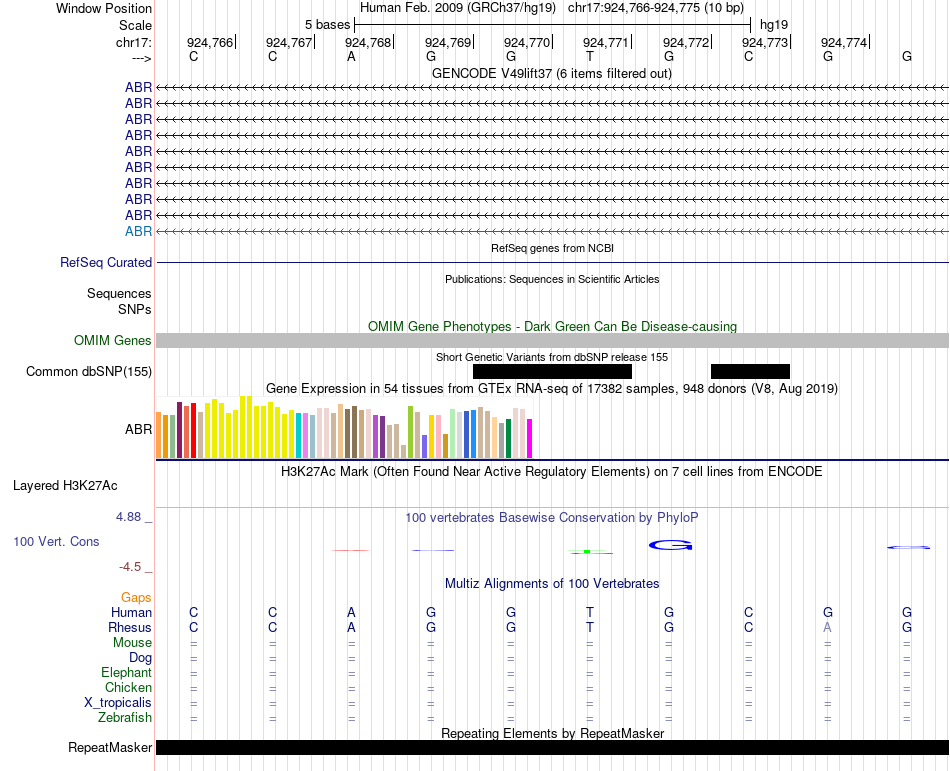Click the 'Window Position' label
Viewport: 950px width, 771px height.
104,8
